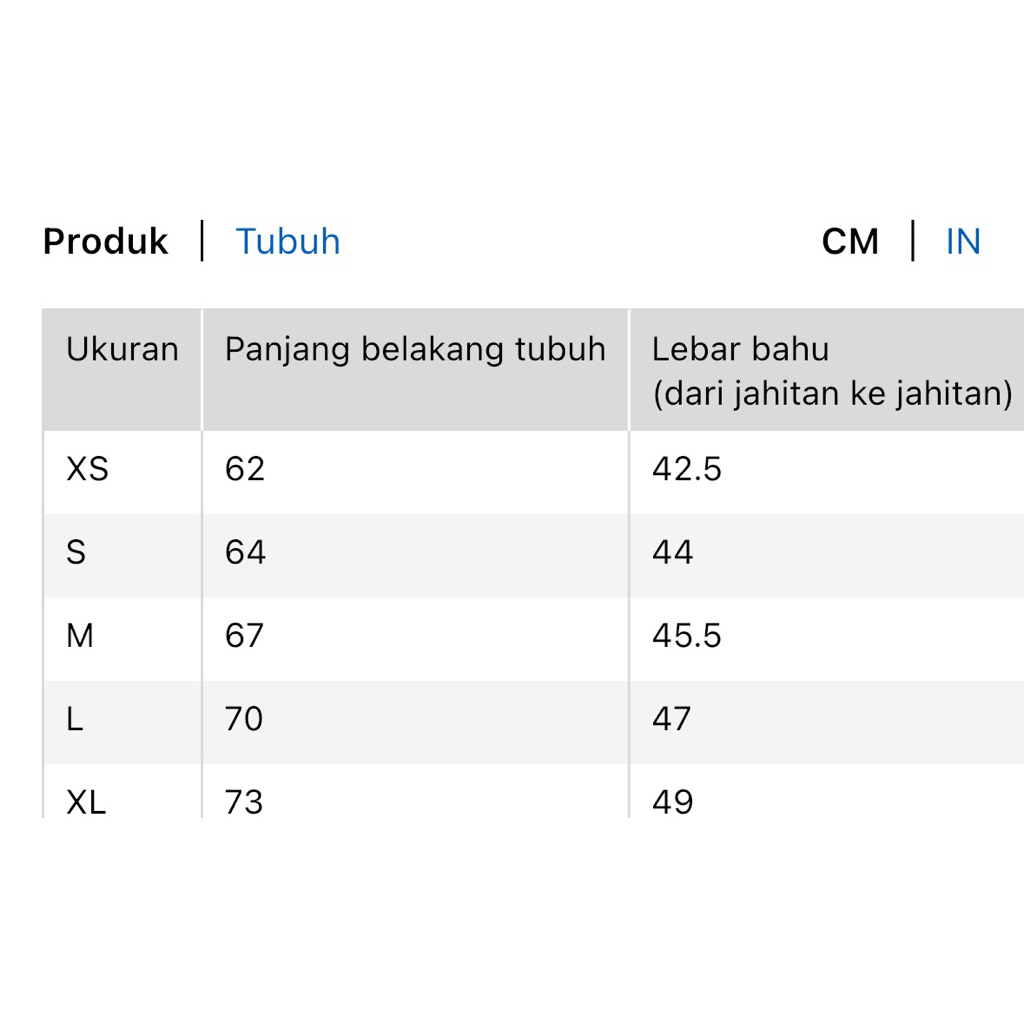Select the XS size row label
This screenshot has height=1024, width=1024.
coord(87,469)
